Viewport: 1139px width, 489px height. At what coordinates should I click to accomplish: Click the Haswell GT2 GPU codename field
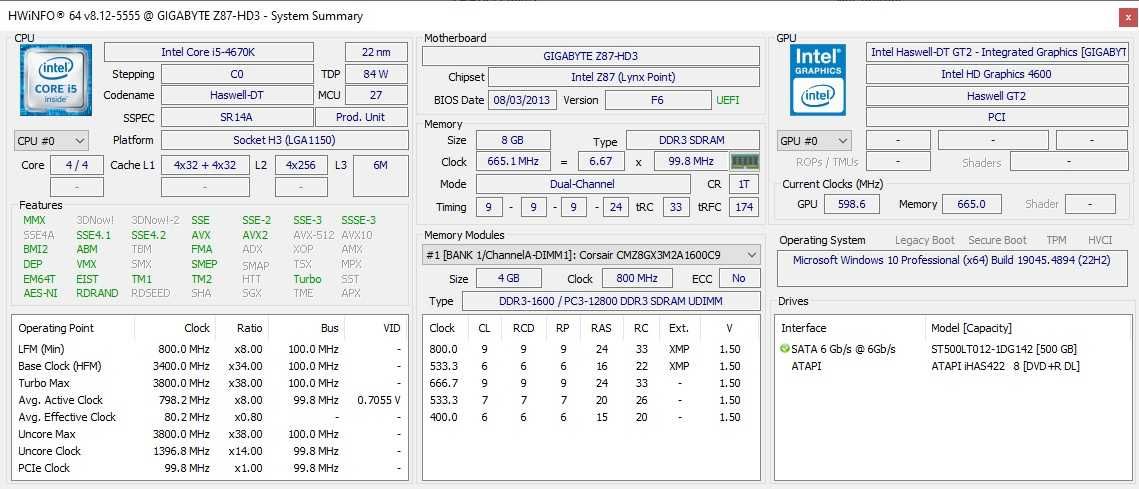[x=996, y=96]
